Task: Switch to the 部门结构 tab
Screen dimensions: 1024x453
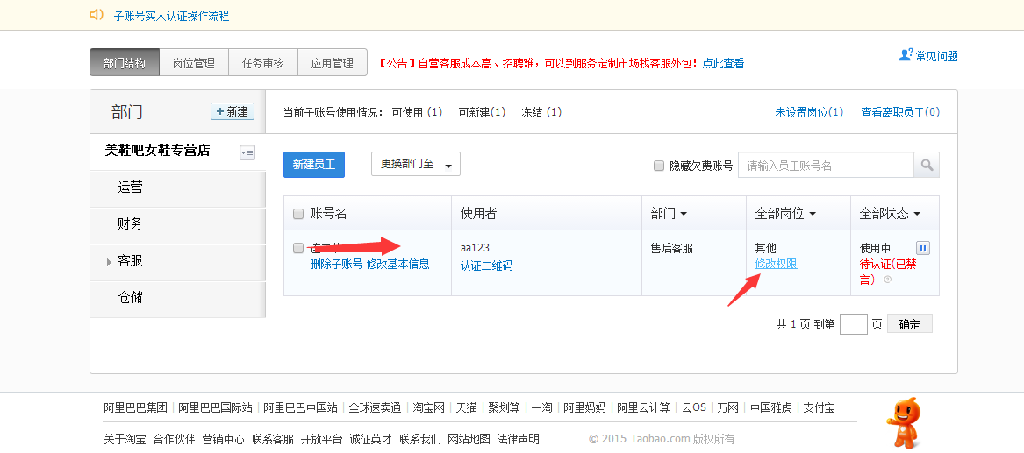Action: 125,63
